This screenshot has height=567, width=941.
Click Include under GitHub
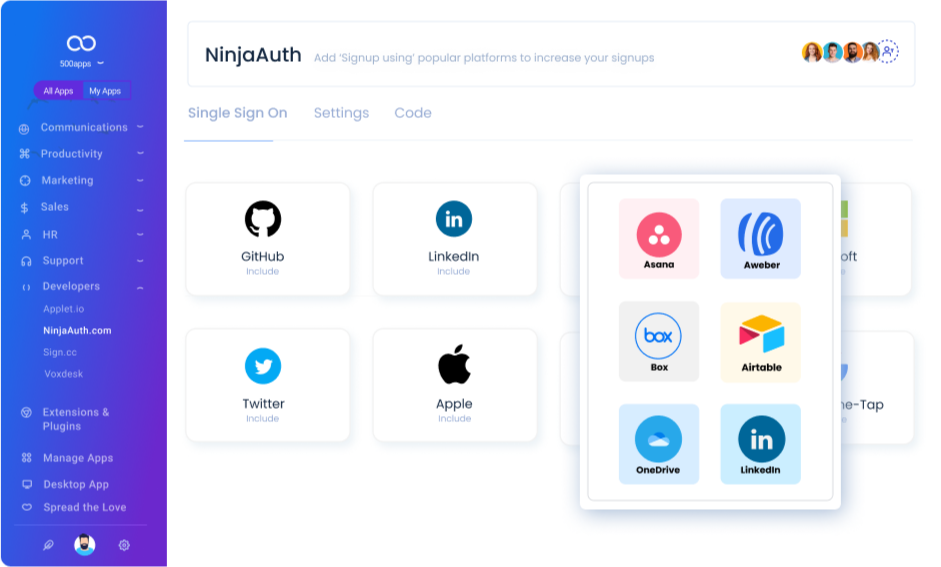(x=262, y=271)
